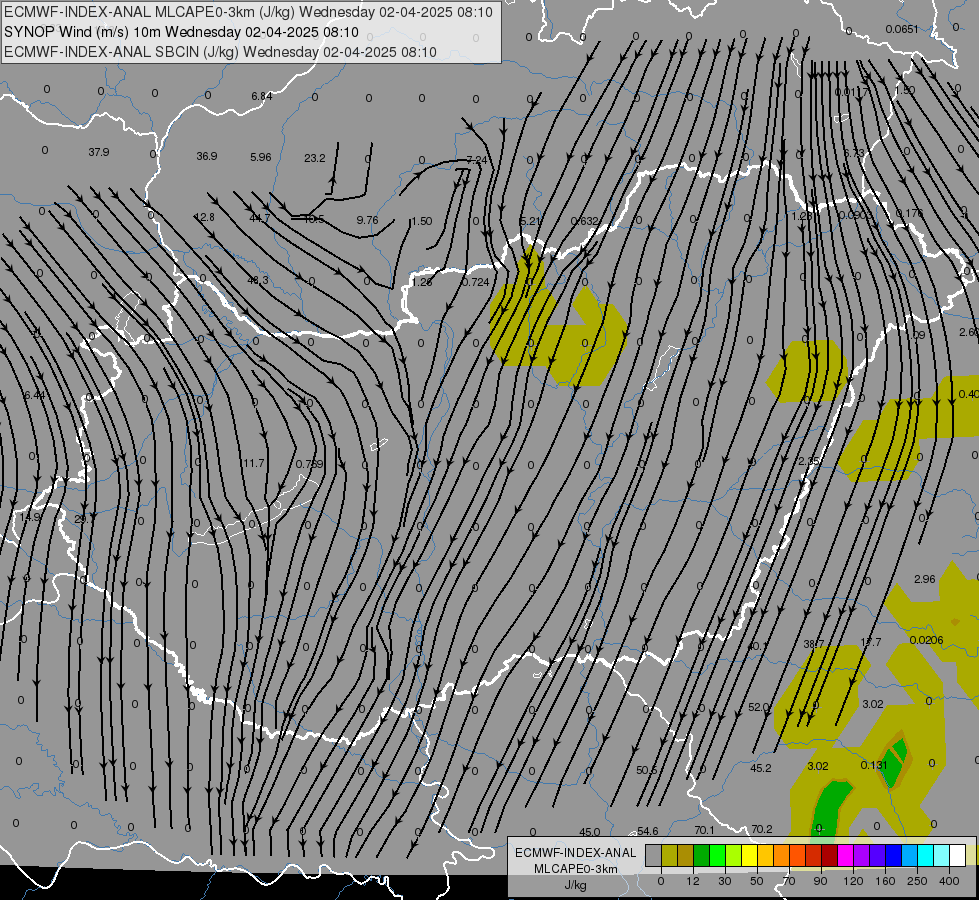The width and height of the screenshot is (979, 900).
Task: Click the map value 0.131
Action: 874,765
